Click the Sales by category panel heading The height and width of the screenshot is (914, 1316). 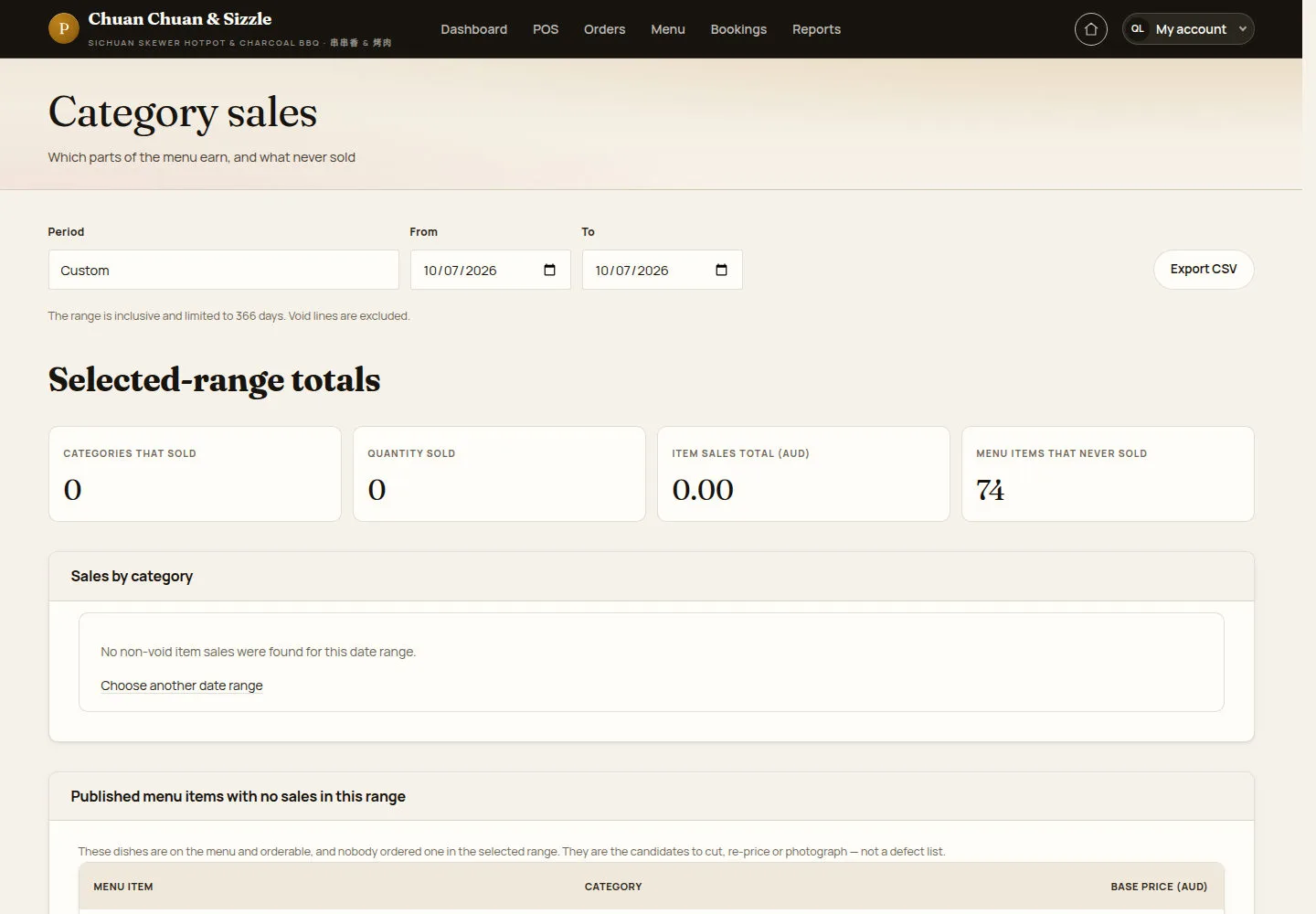tap(132, 577)
